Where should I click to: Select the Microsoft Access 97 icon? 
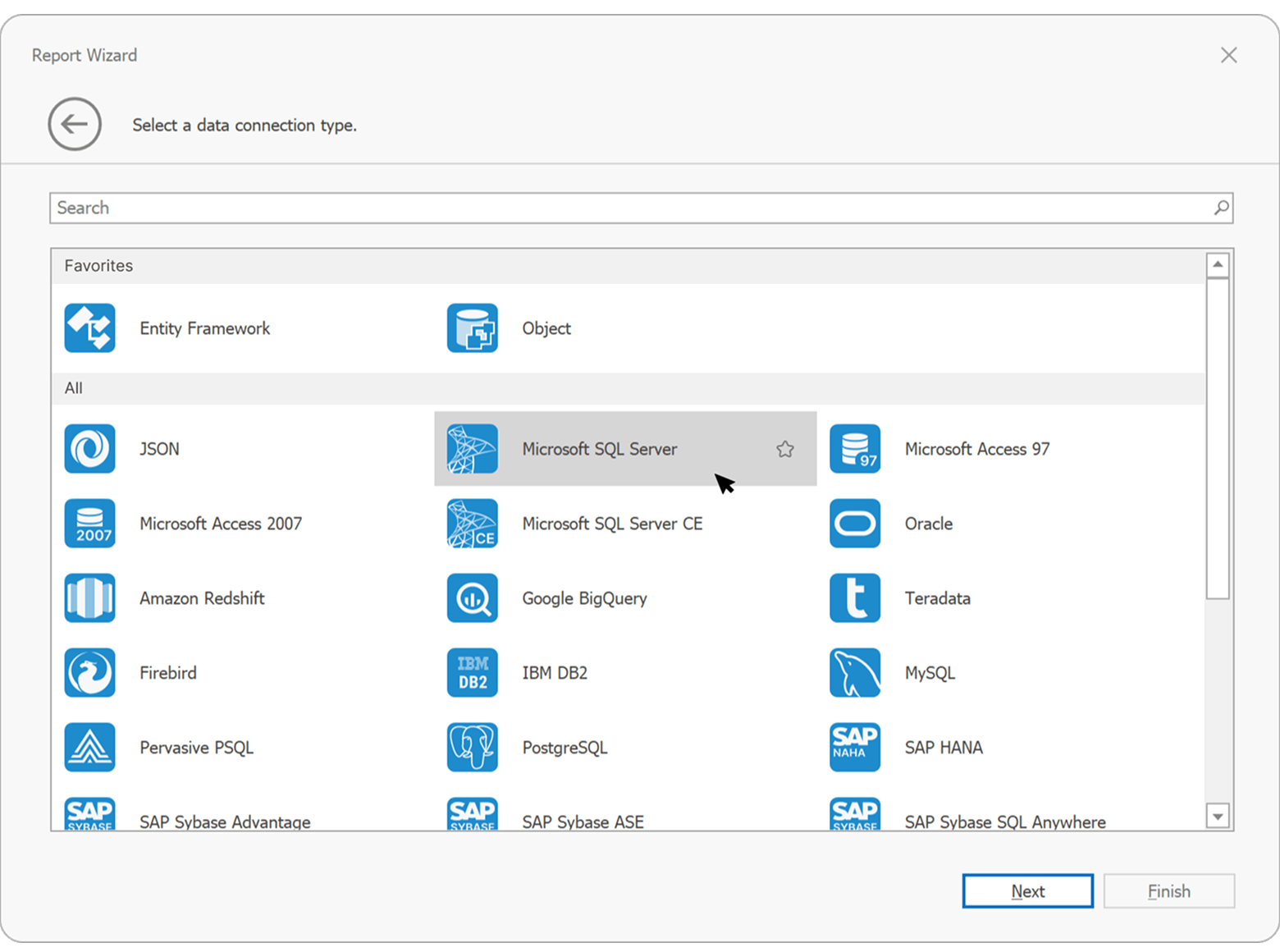pyautogui.click(x=855, y=449)
